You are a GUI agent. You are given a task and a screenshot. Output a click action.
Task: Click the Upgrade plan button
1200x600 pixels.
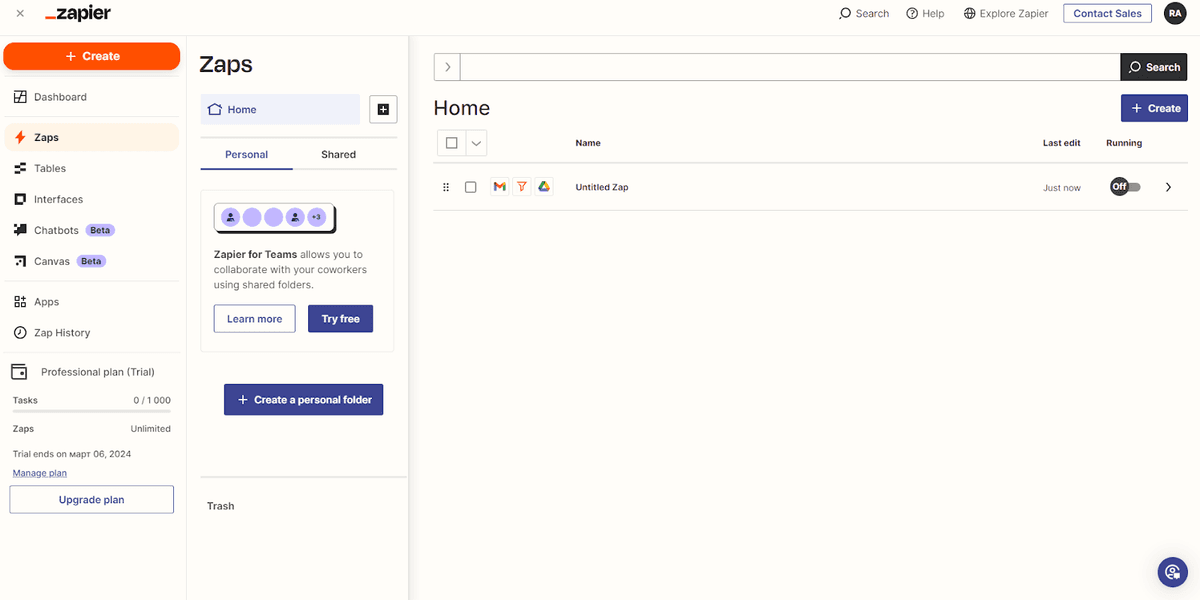coord(91,499)
